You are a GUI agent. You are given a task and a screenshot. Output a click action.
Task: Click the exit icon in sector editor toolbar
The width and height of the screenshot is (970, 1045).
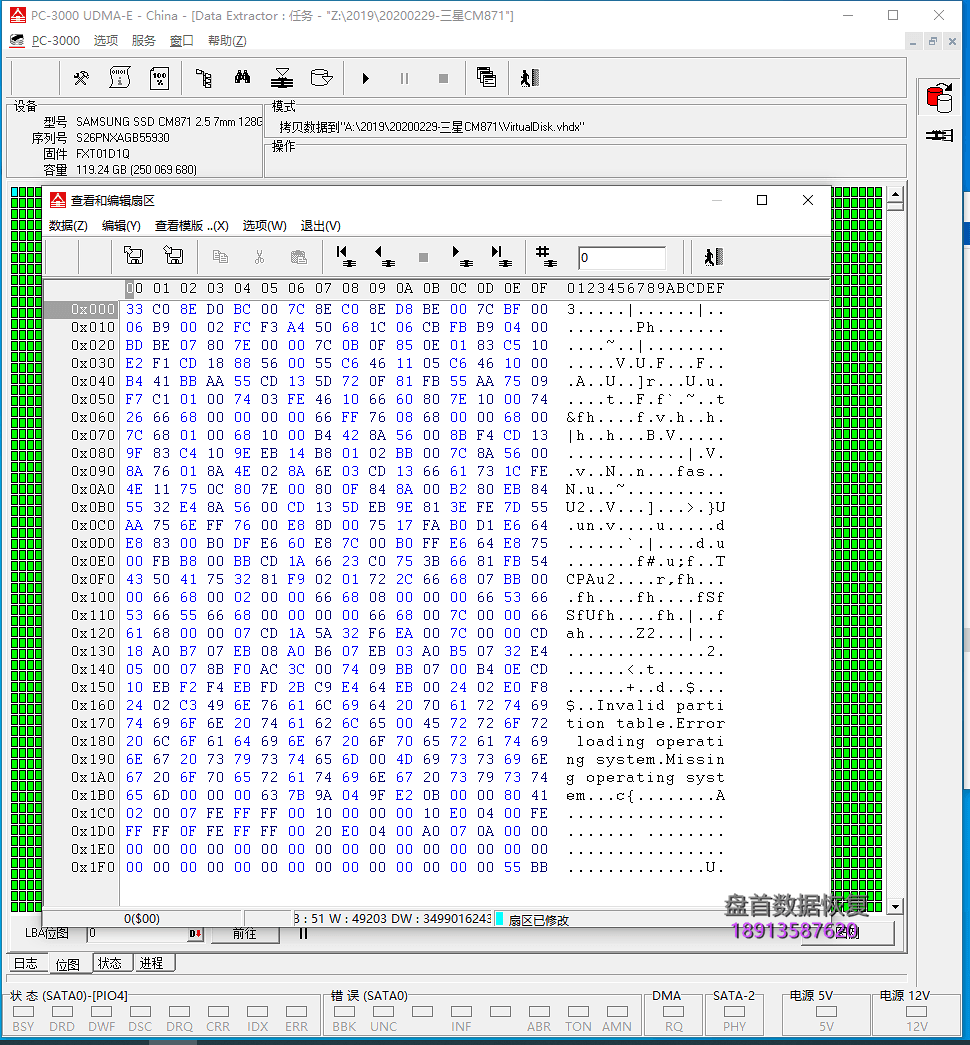tap(713, 257)
